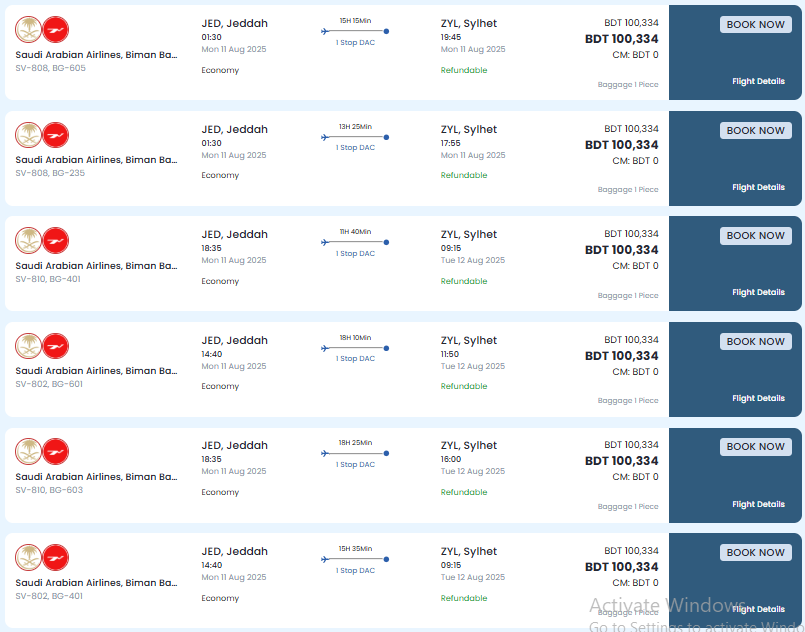The height and width of the screenshot is (632, 805).
Task: Book the SV-802, BG-401 flight now
Action: coord(755,552)
